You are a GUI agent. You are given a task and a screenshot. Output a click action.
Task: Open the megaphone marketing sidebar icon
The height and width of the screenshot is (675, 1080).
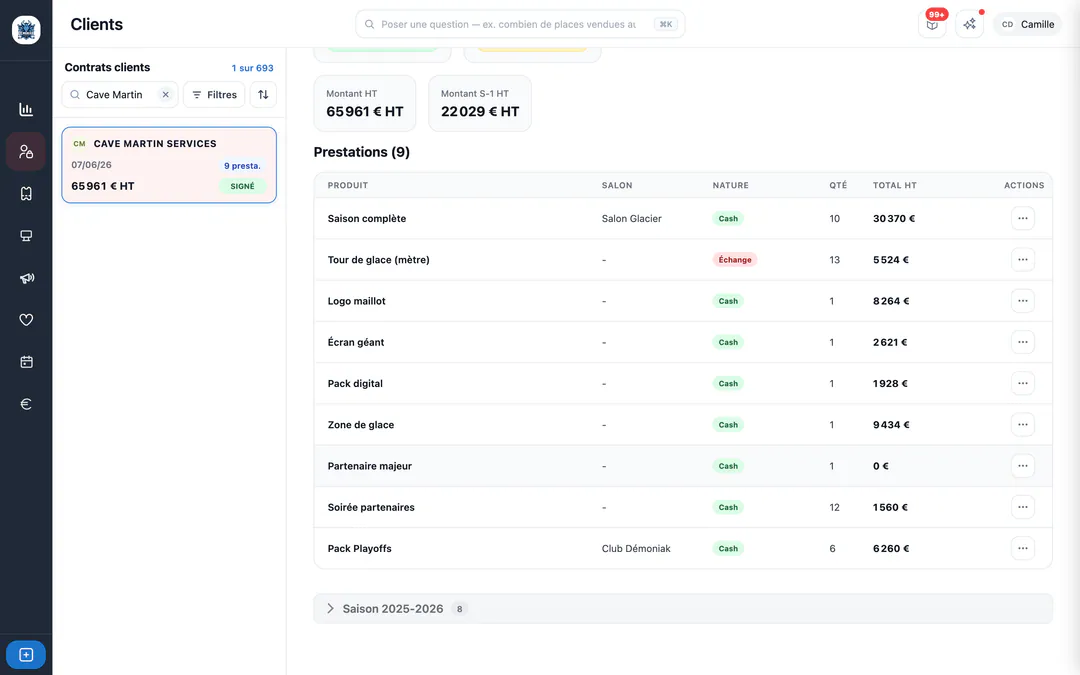[x=26, y=278]
